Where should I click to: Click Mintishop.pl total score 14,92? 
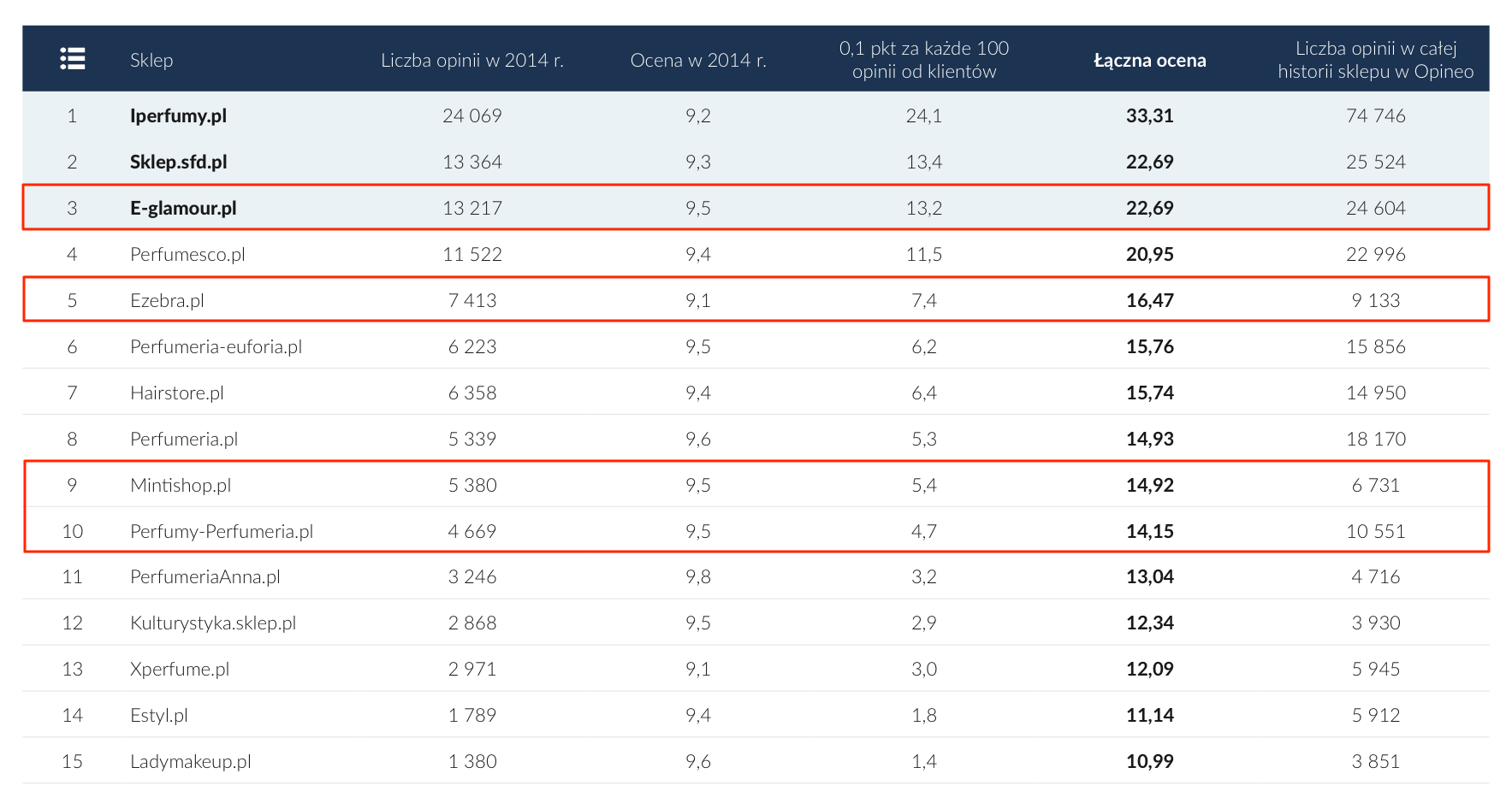click(x=1150, y=485)
